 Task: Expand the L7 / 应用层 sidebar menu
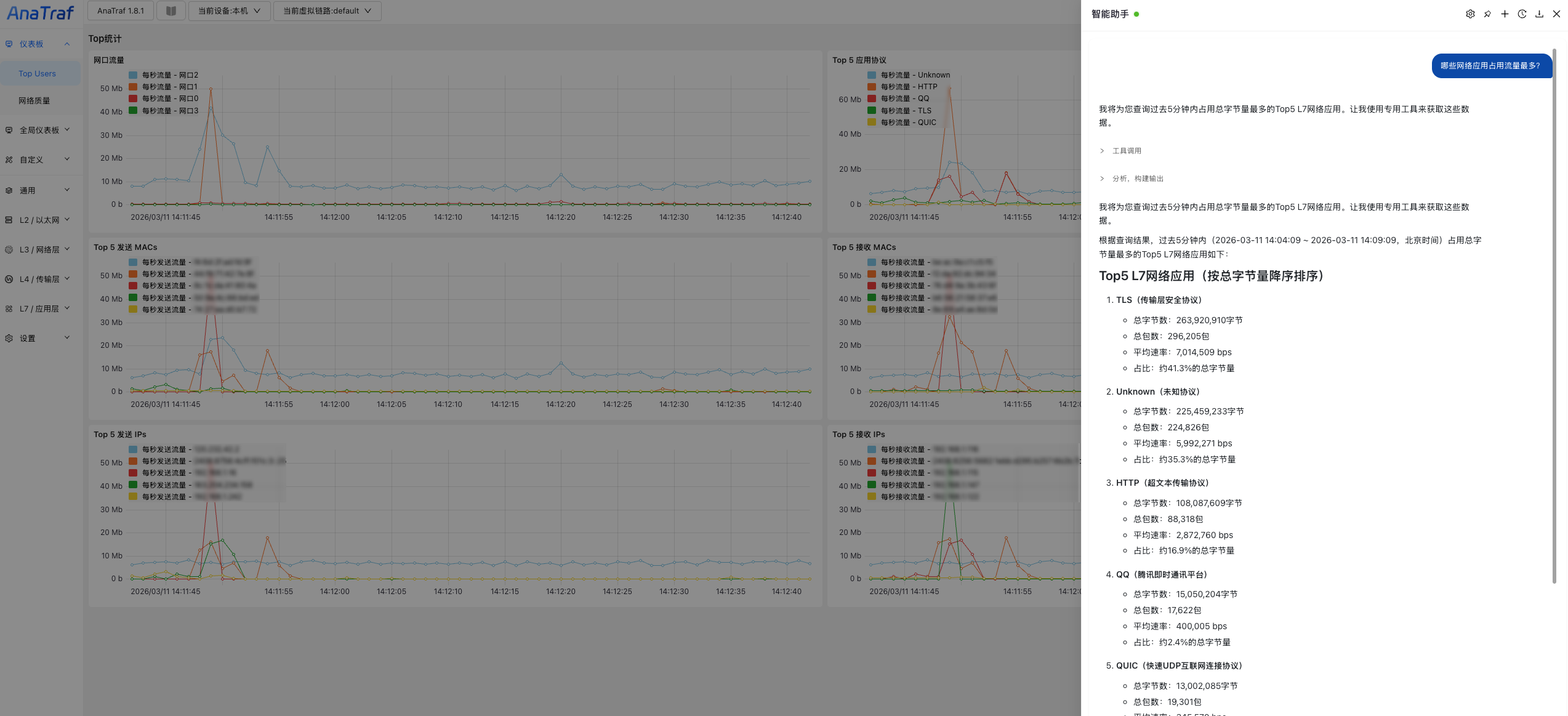(39, 309)
